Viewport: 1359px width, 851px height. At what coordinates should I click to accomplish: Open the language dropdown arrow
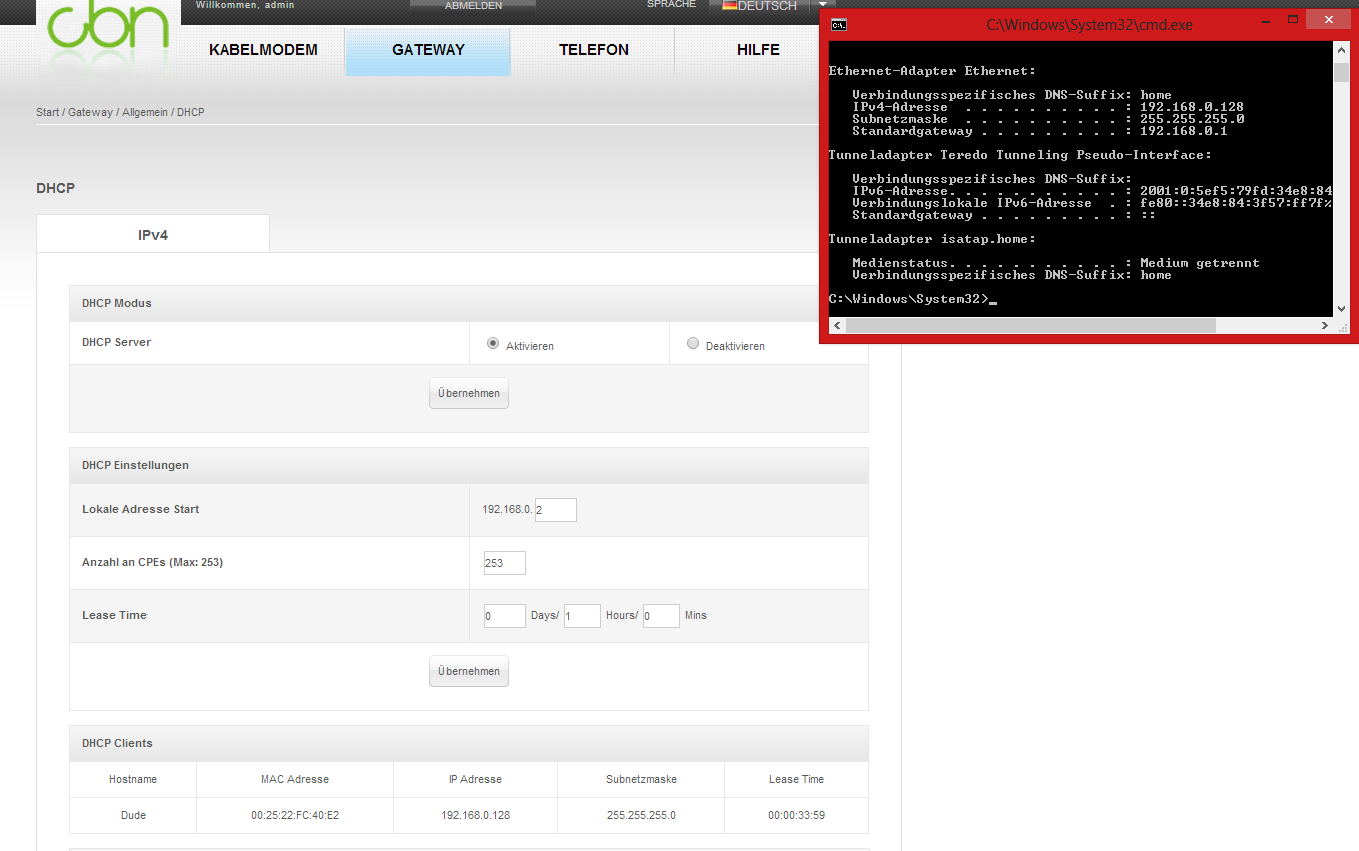pos(822,5)
